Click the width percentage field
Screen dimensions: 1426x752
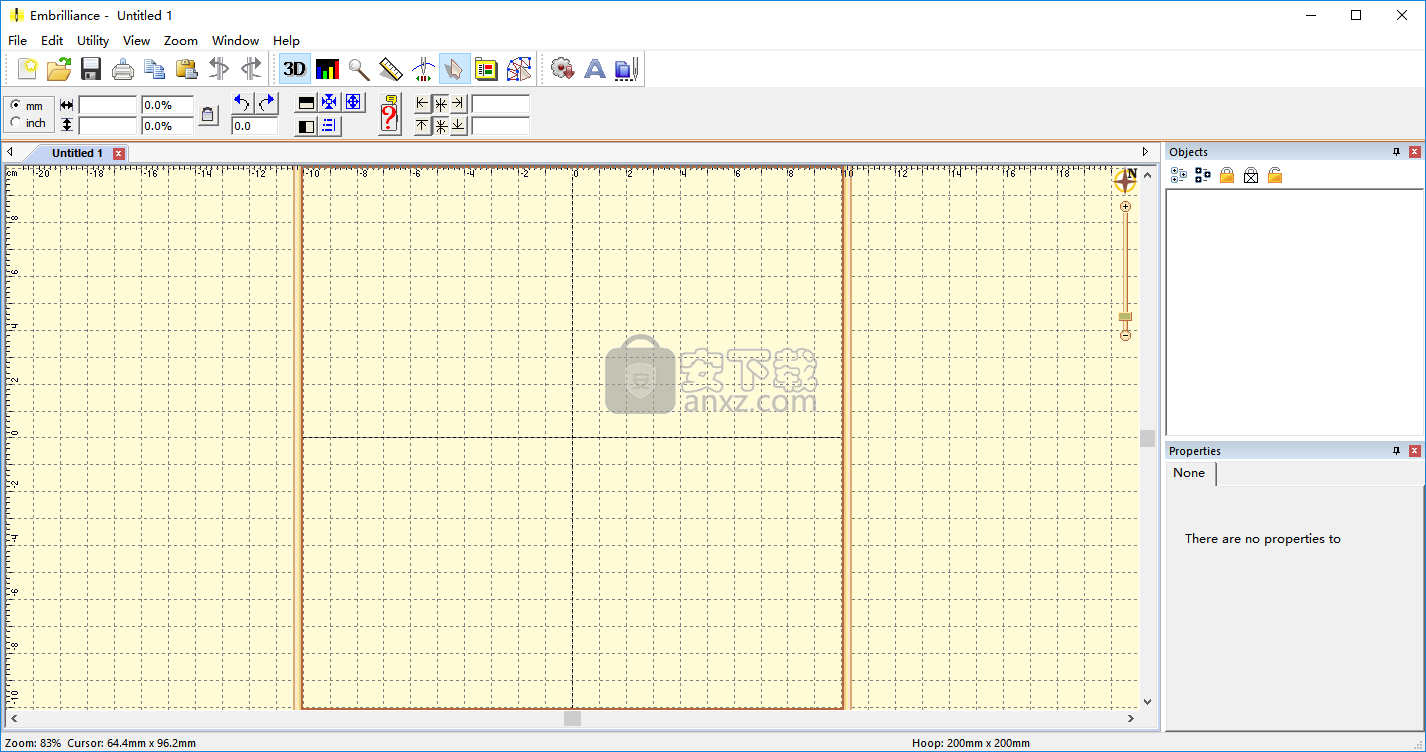[167, 105]
